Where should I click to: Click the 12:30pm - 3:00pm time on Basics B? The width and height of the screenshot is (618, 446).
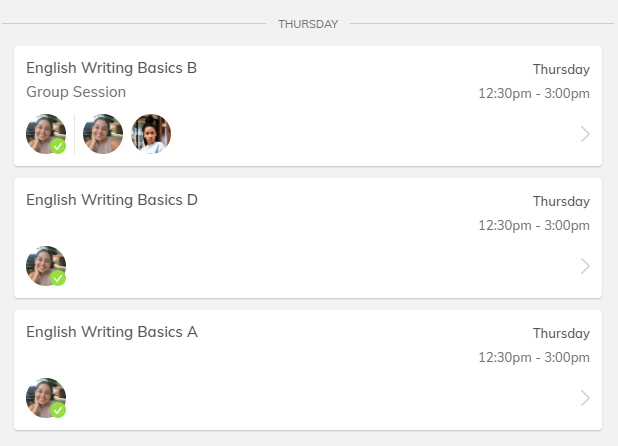[x=534, y=93]
